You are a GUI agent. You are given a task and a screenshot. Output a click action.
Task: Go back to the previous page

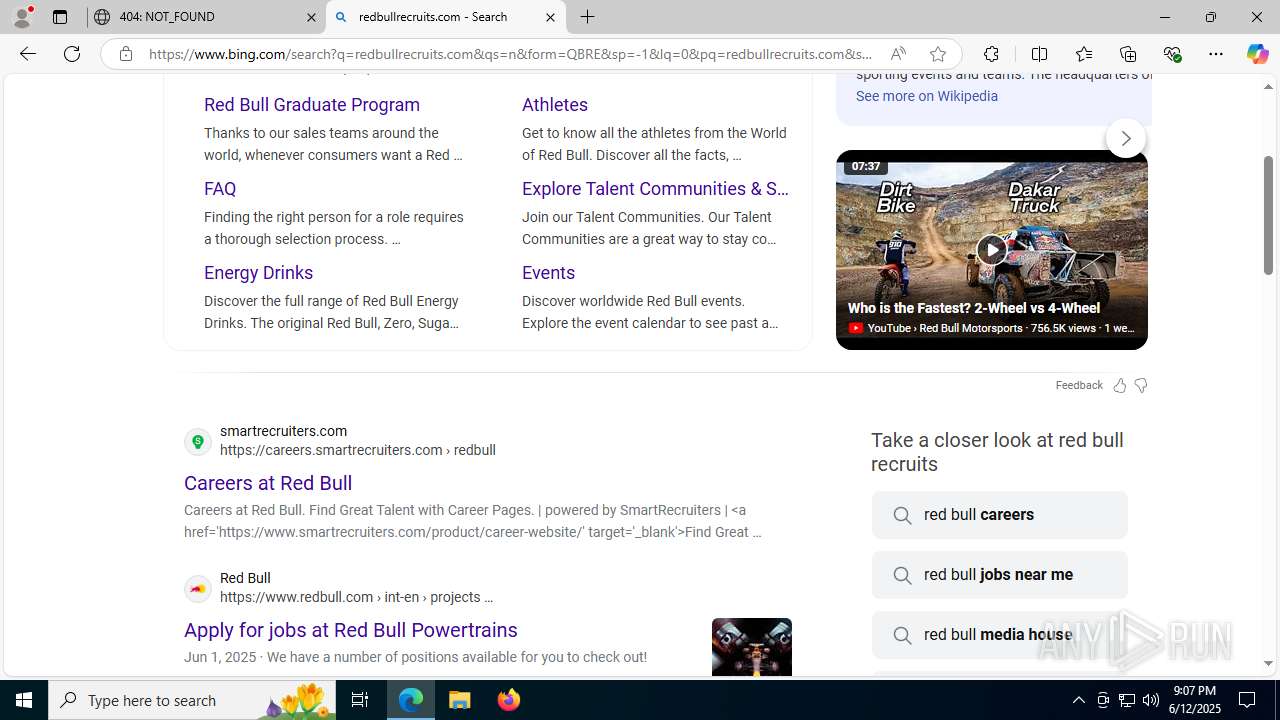28,54
